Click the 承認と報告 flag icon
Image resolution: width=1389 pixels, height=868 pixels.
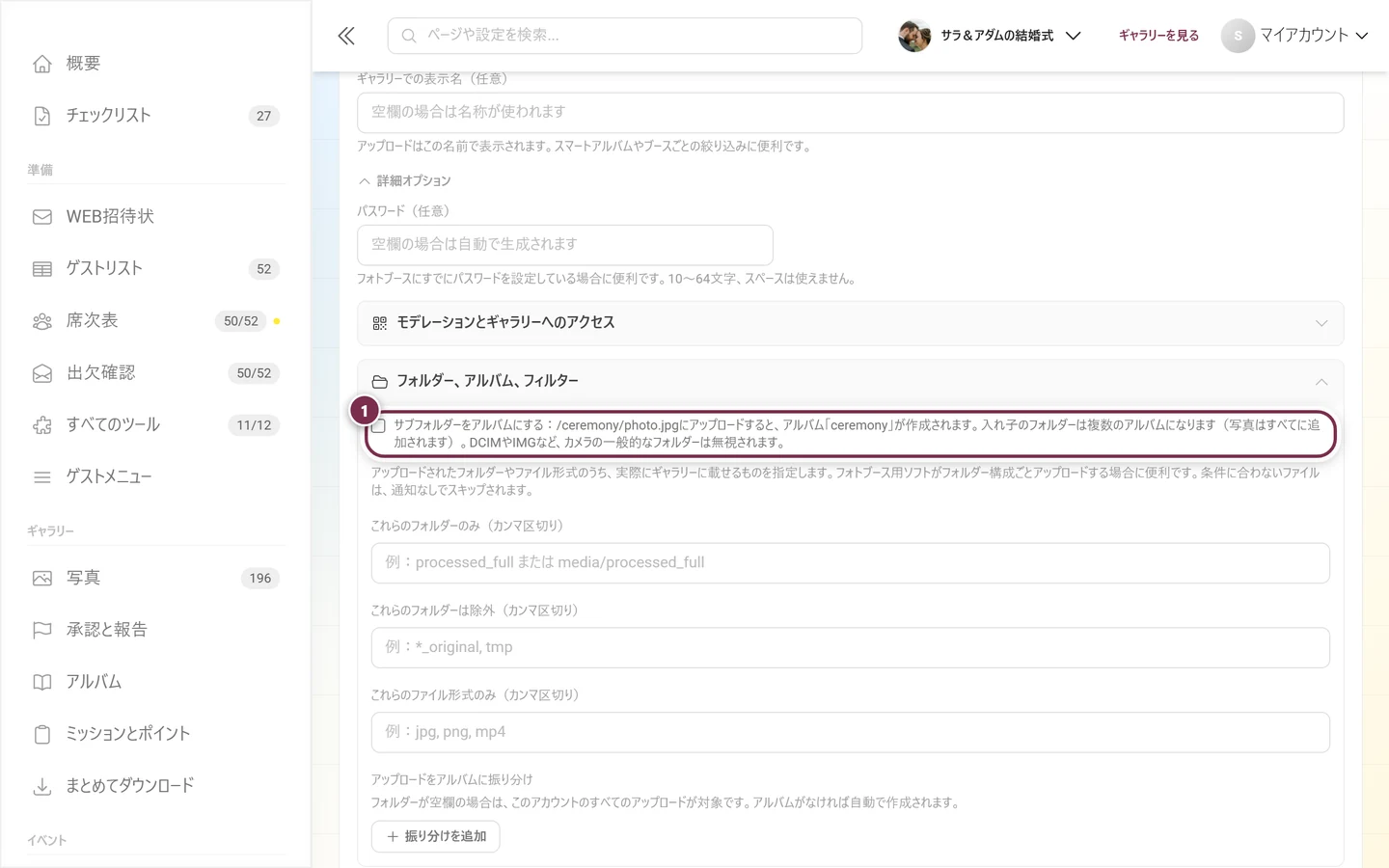42,631
